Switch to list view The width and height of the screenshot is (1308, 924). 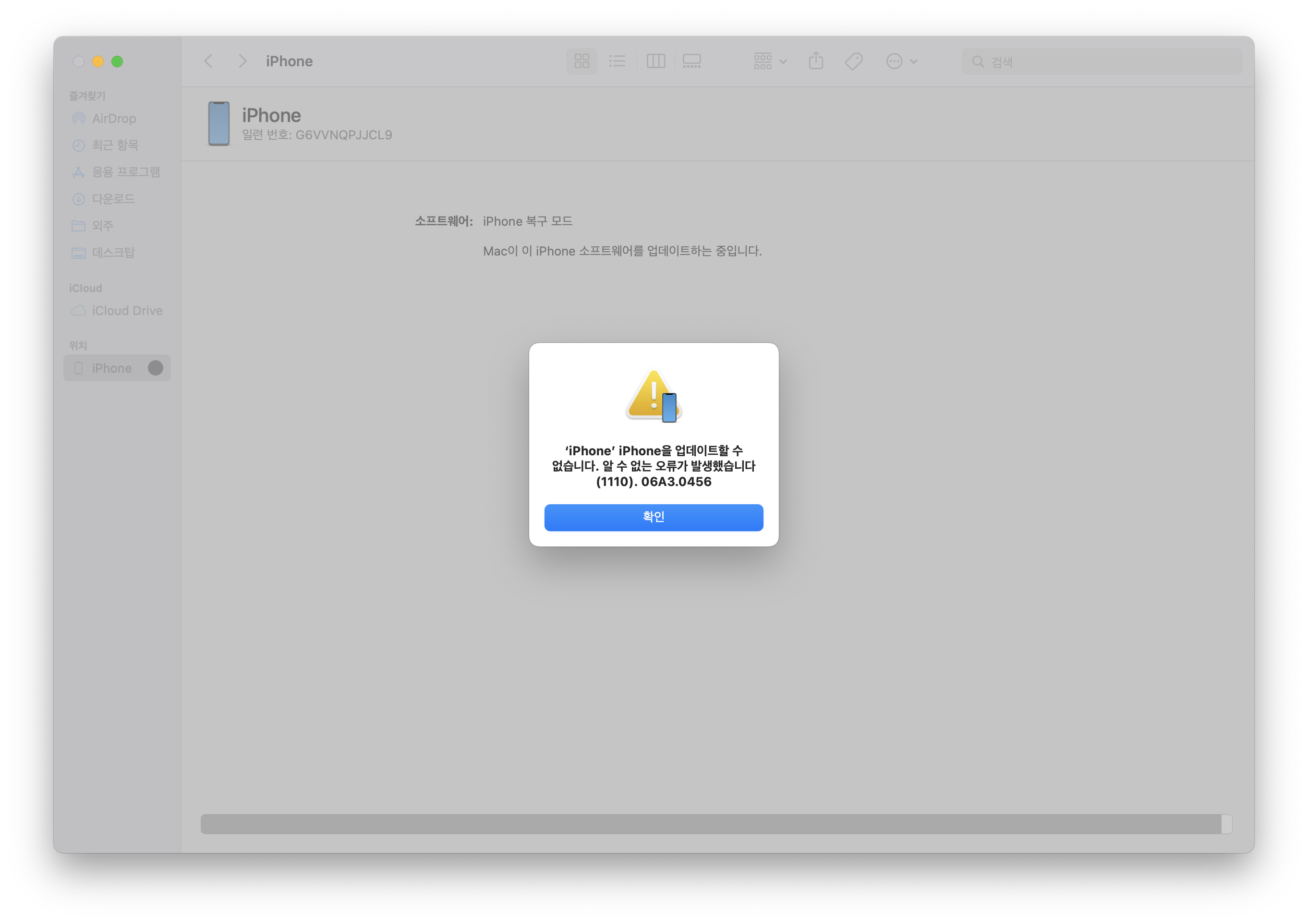(617, 61)
